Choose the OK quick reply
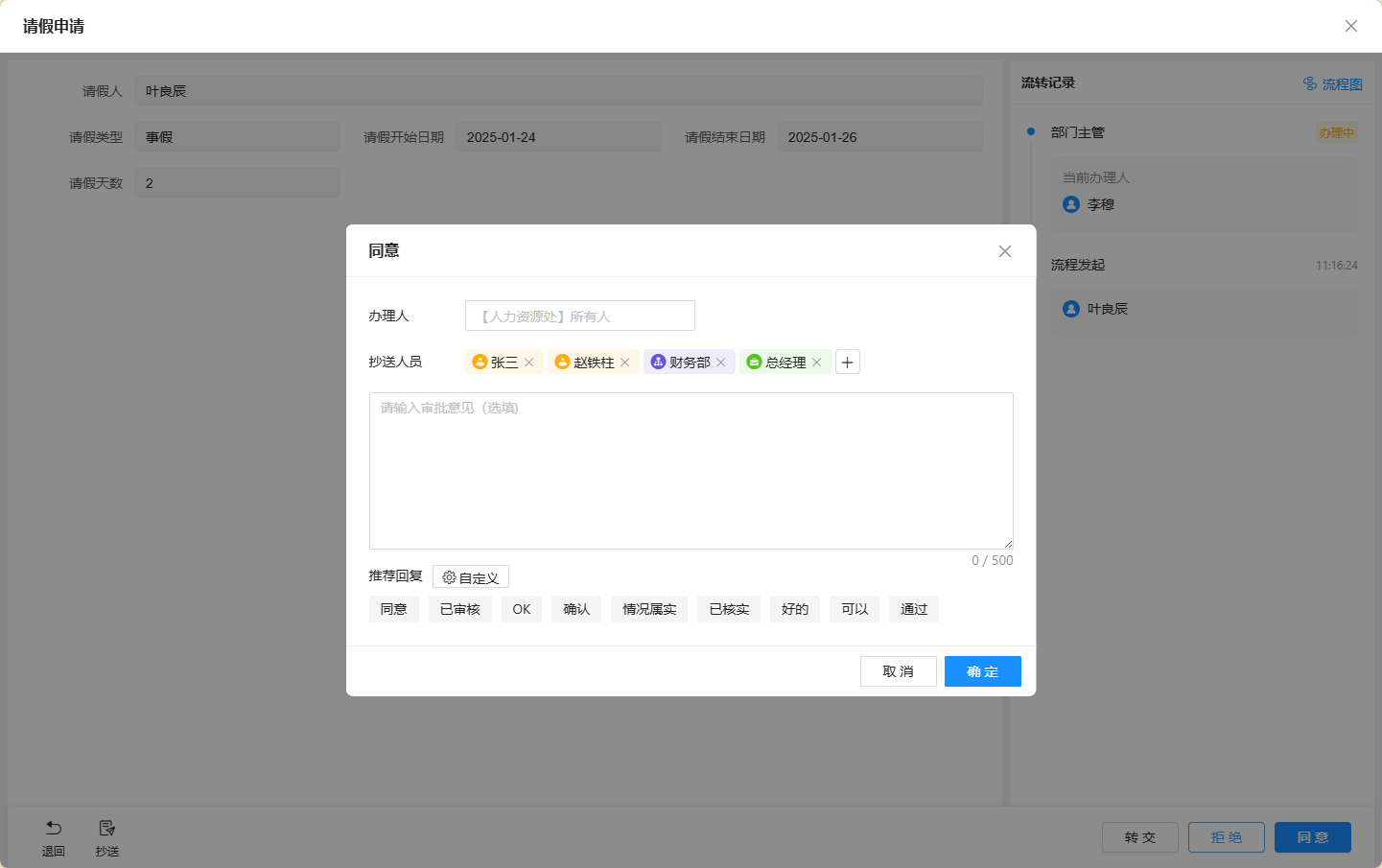Viewport: 1382px width, 868px height. (522, 609)
